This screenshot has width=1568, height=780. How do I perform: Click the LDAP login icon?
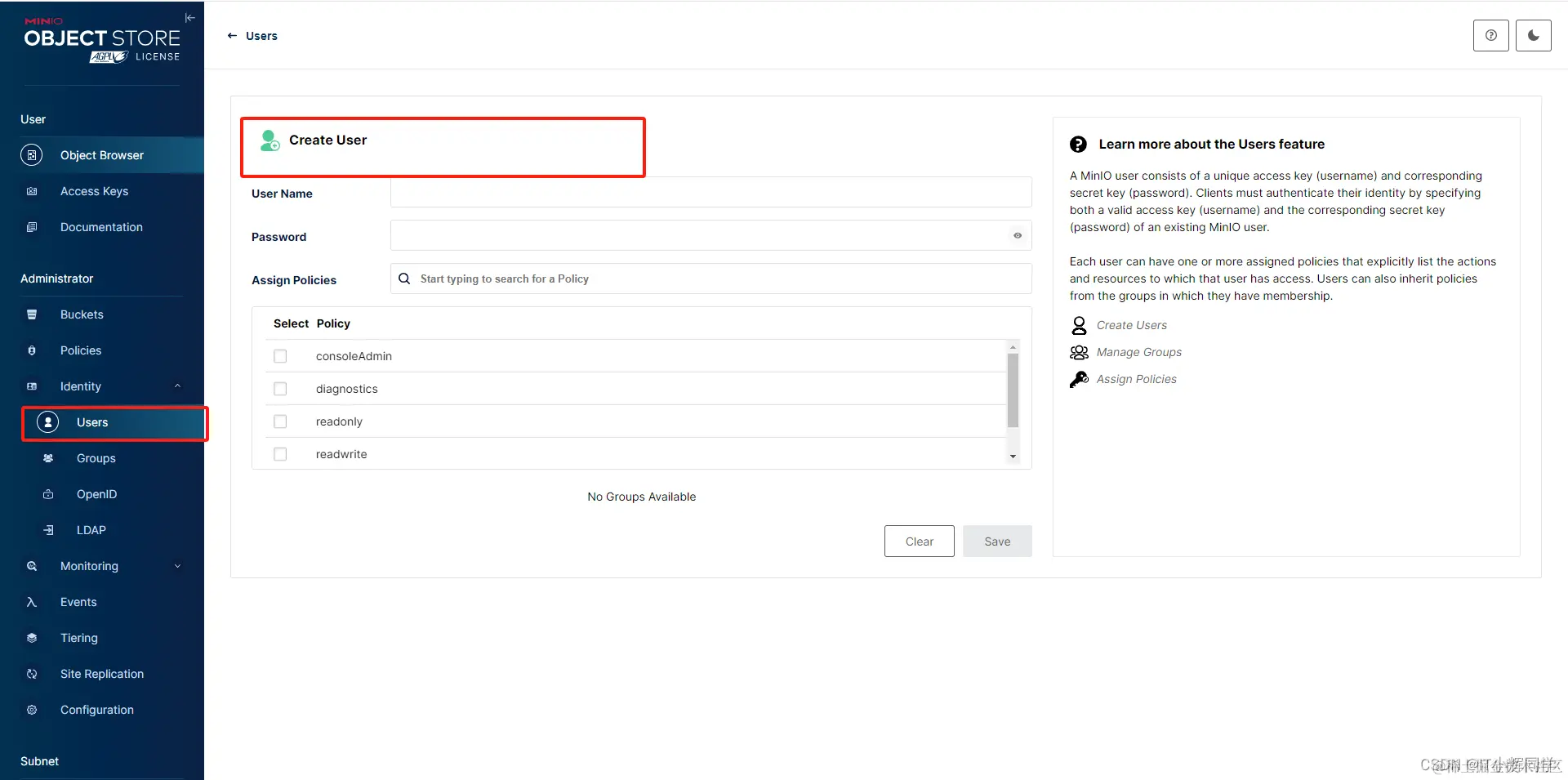click(48, 530)
